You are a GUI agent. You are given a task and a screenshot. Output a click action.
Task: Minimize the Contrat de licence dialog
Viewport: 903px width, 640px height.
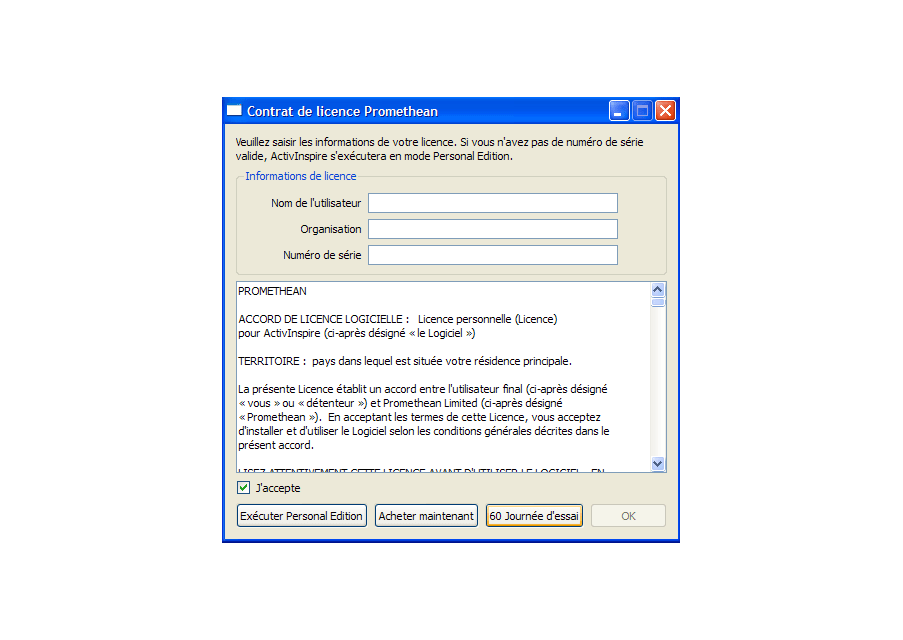pyautogui.click(x=619, y=111)
